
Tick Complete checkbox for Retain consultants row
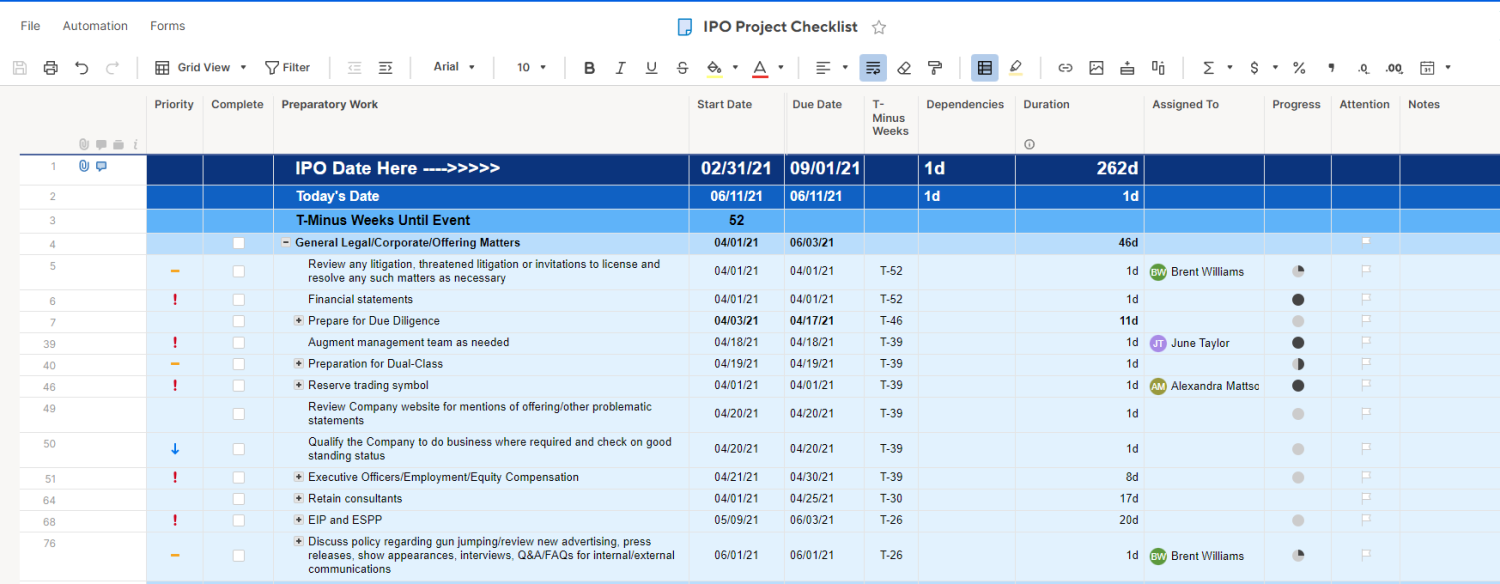click(238, 499)
